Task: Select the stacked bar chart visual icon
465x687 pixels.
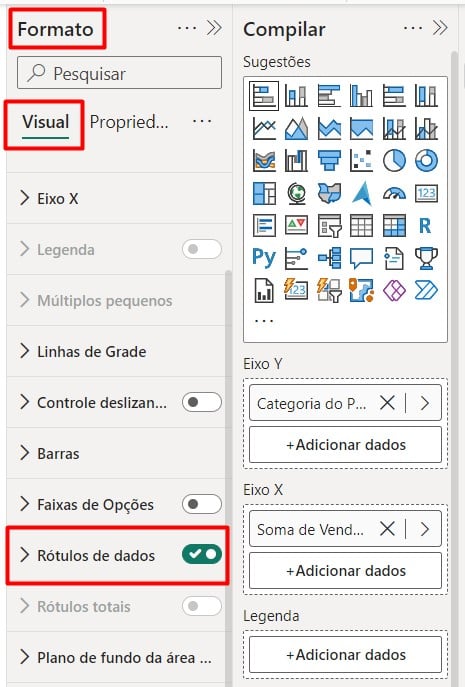Action: (x=264, y=95)
